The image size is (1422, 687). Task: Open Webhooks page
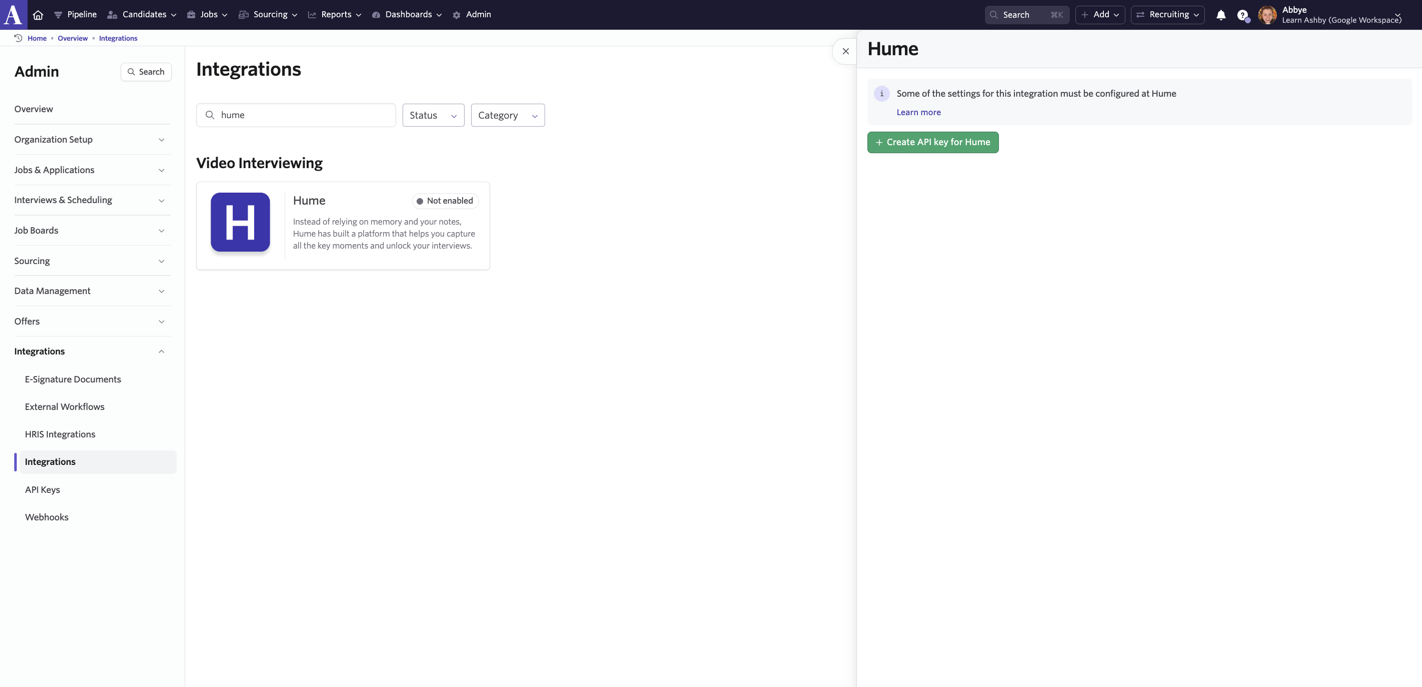(x=47, y=517)
